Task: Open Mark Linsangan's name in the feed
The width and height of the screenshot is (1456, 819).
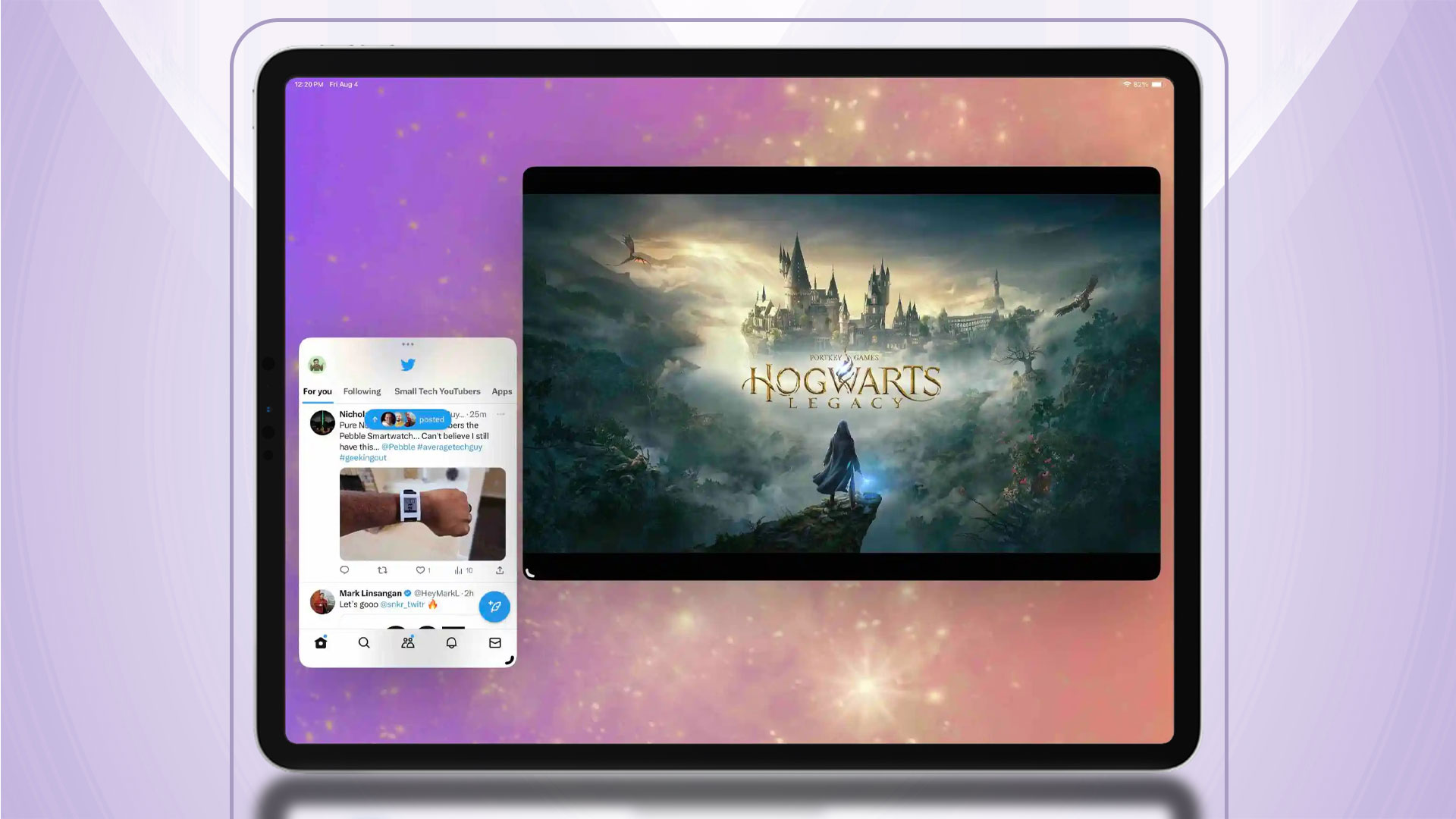Action: [x=370, y=593]
